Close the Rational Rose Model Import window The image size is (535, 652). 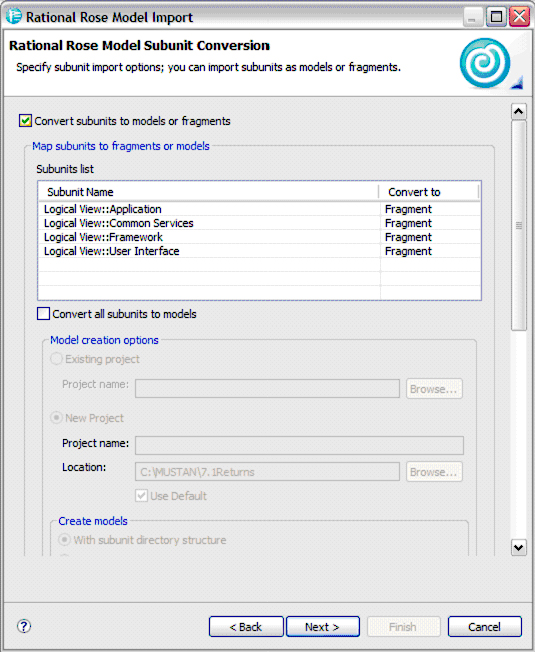[520, 17]
